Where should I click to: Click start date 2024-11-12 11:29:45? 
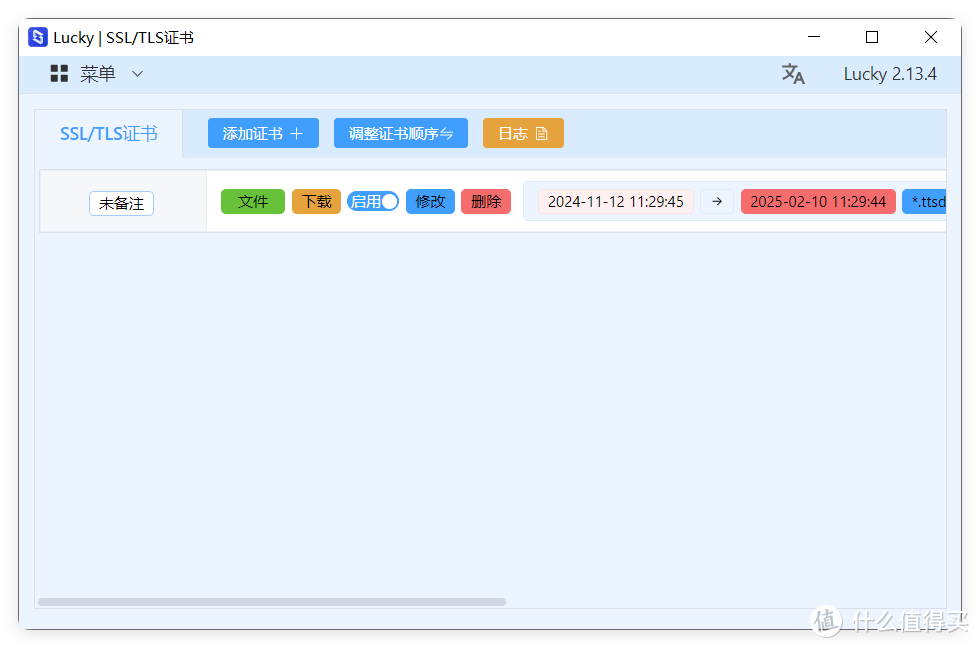click(x=616, y=201)
